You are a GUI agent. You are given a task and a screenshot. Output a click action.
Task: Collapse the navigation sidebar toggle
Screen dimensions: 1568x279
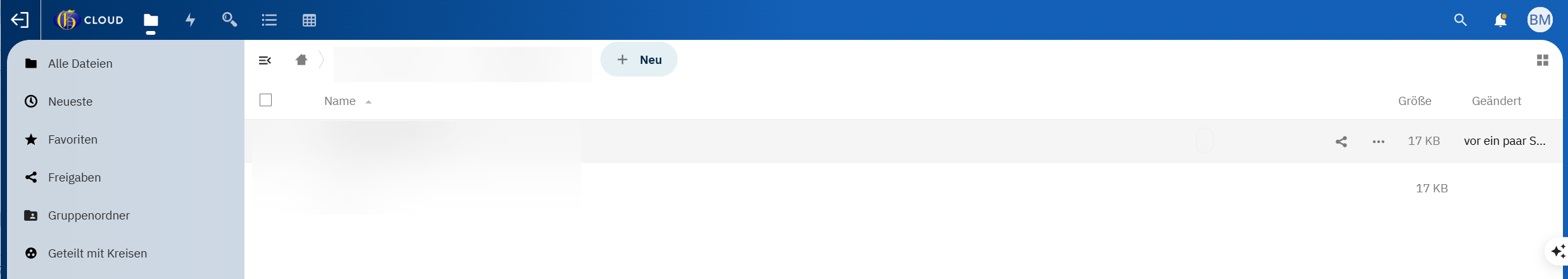coord(265,60)
